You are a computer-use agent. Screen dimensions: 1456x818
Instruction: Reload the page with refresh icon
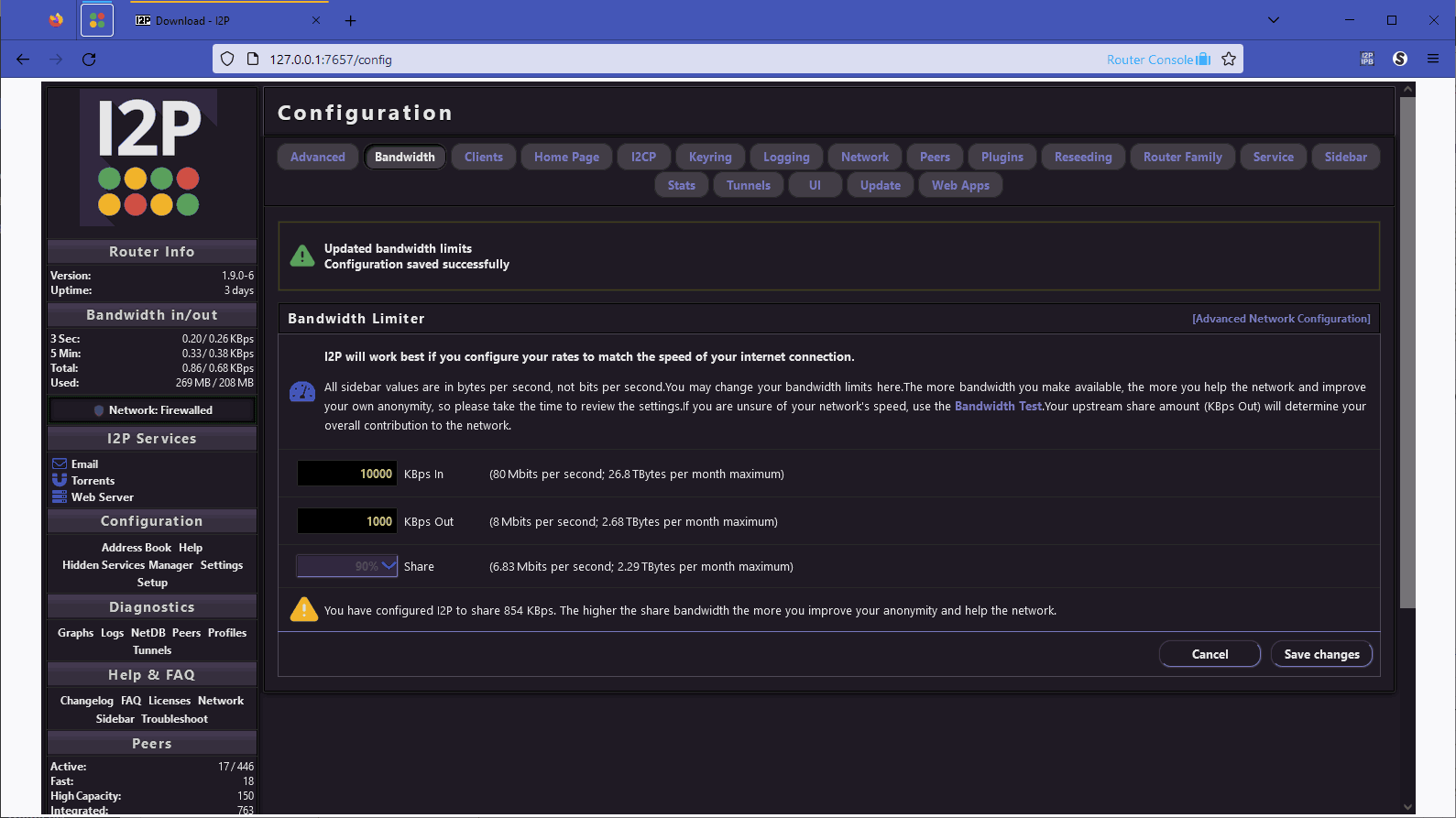point(89,60)
